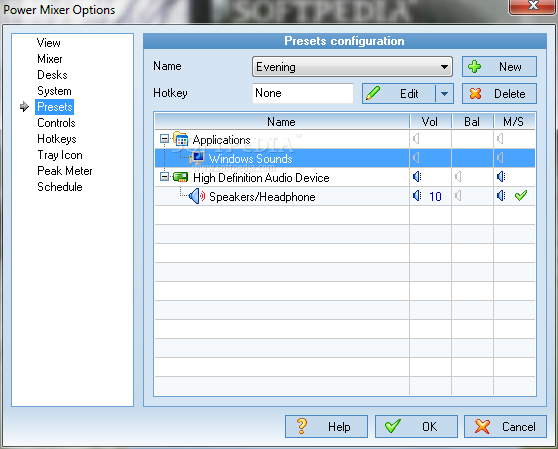558x449 pixels.
Task: Open the Hotkeys settings page
Action: point(57,139)
